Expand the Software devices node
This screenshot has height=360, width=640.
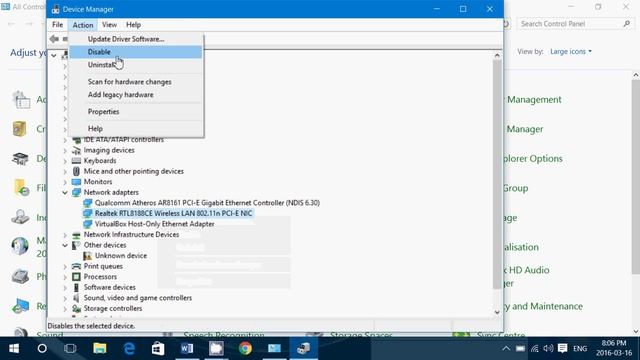(x=65, y=288)
